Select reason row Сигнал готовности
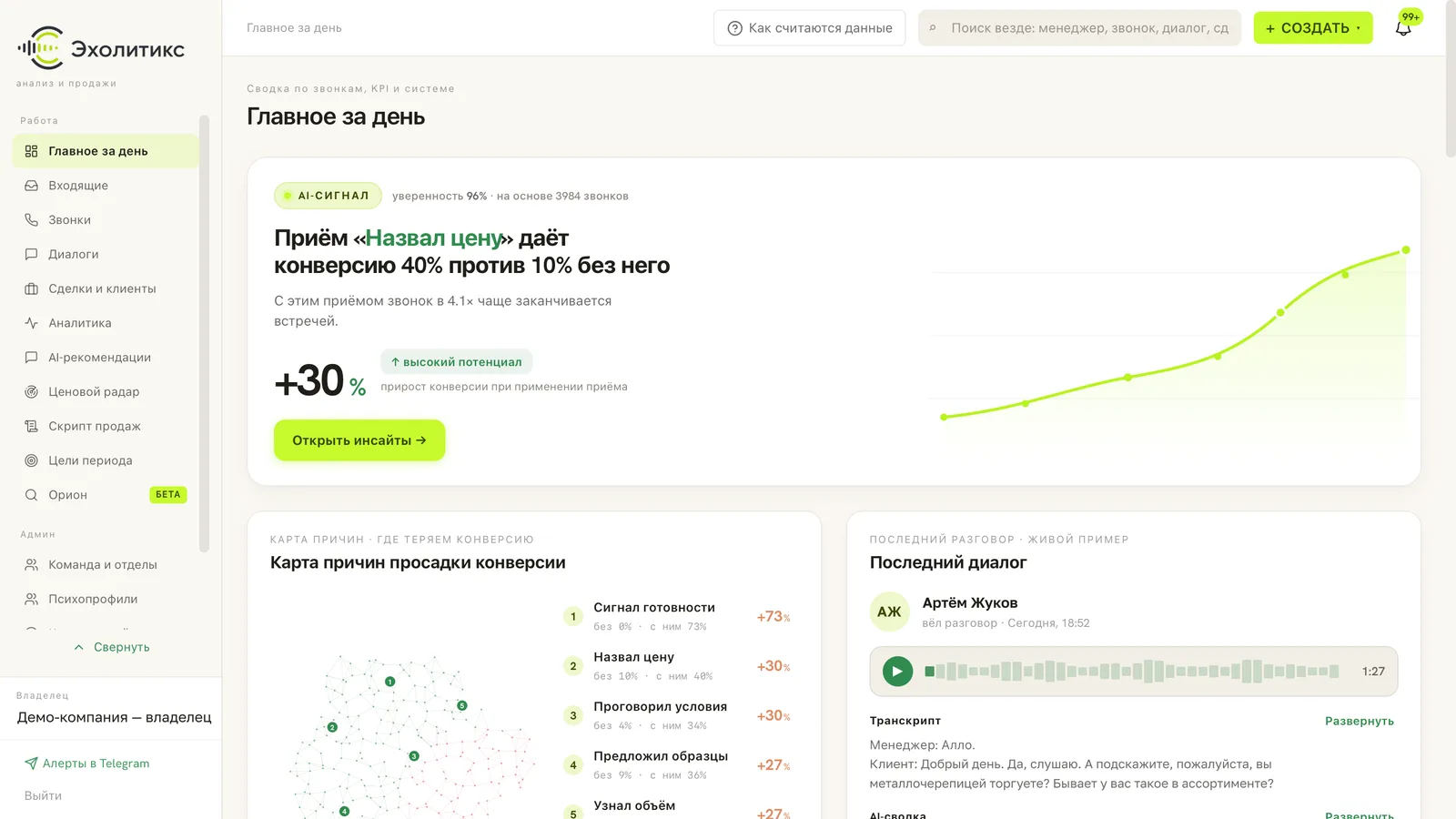 [678, 616]
